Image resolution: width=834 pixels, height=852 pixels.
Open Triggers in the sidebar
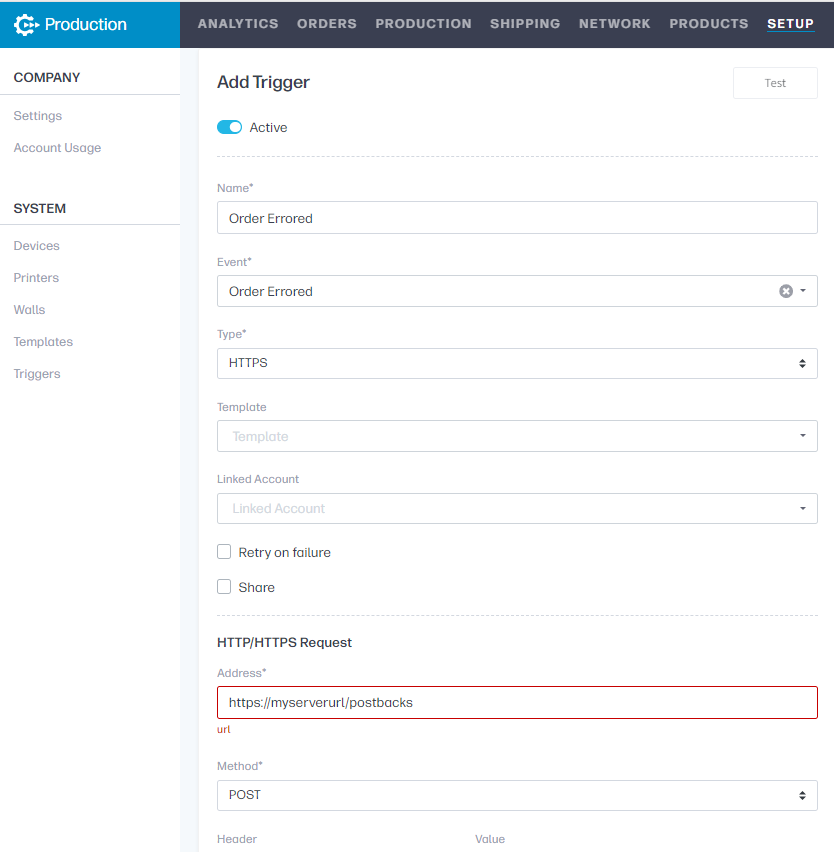37,374
